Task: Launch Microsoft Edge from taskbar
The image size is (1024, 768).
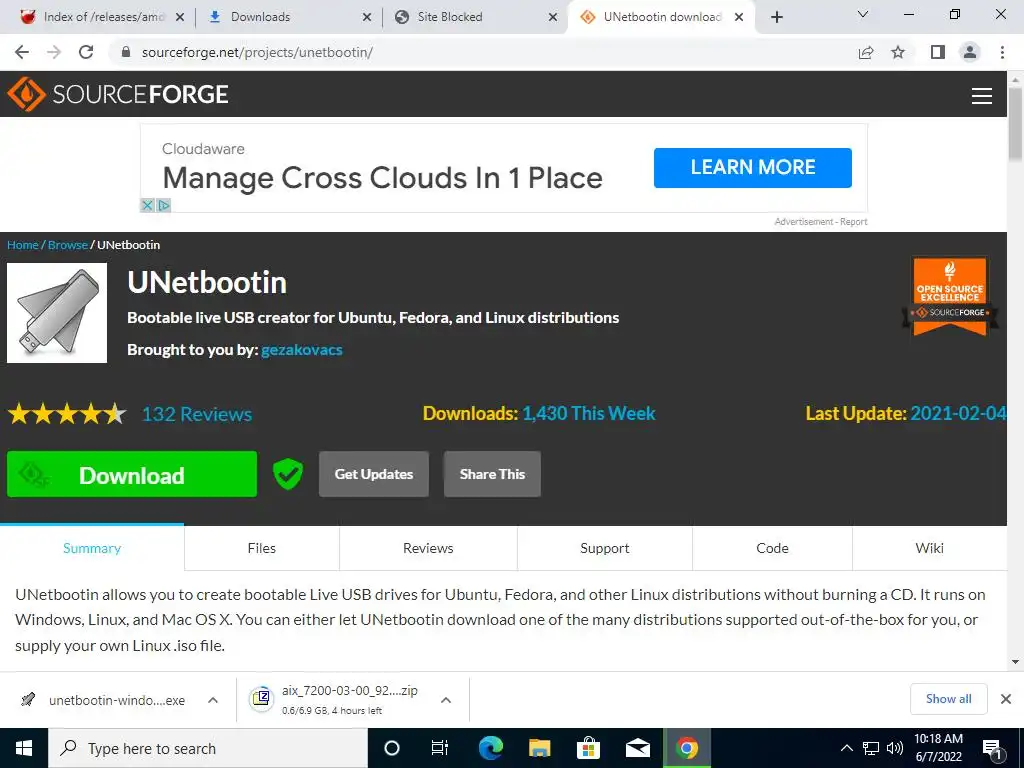Action: point(490,748)
